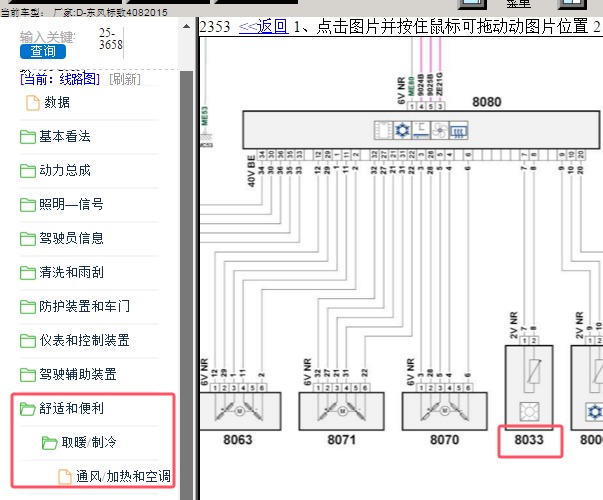Click the 8080 module label
Viewport: 603px width, 500px height.
[486, 102]
